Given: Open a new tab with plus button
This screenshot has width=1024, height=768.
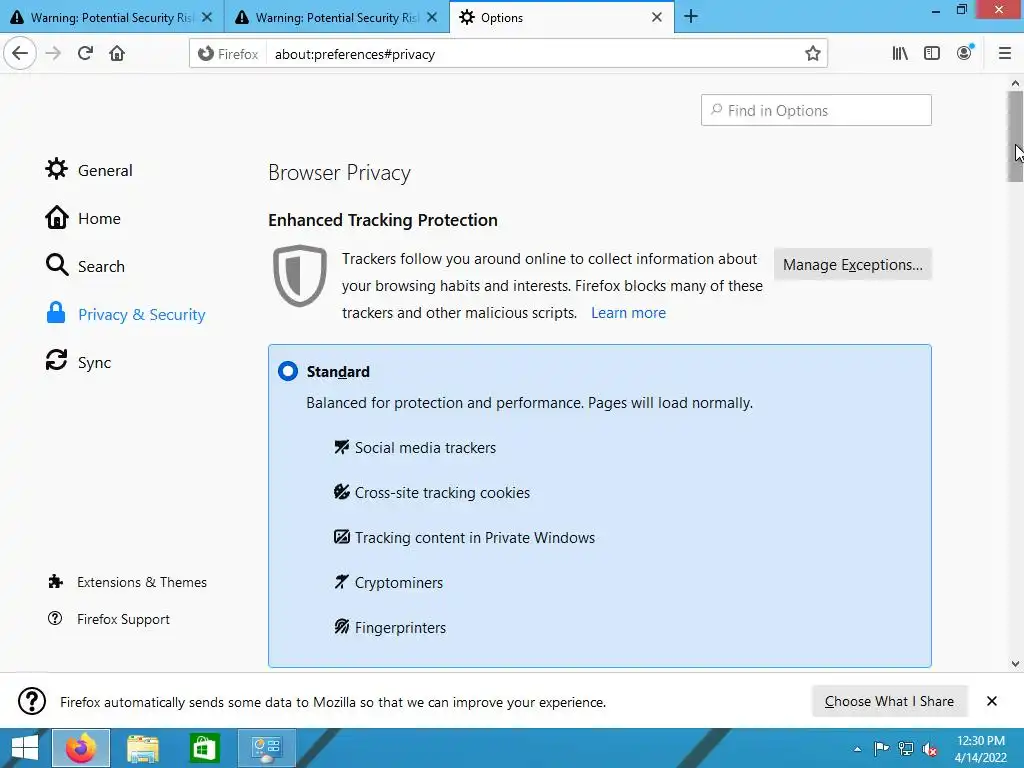Looking at the screenshot, I should (691, 17).
